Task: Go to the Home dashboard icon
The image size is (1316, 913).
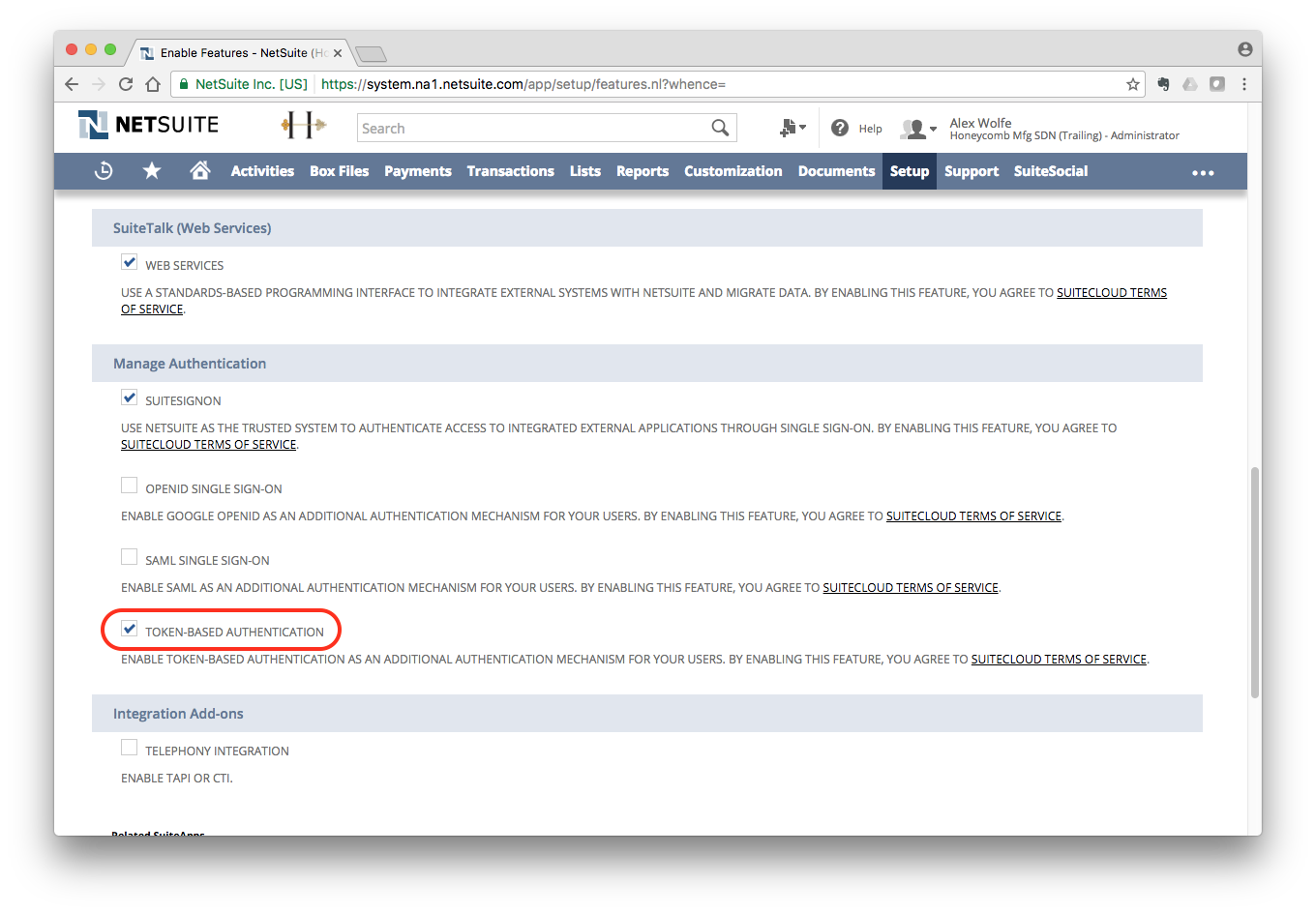Action: tap(200, 171)
